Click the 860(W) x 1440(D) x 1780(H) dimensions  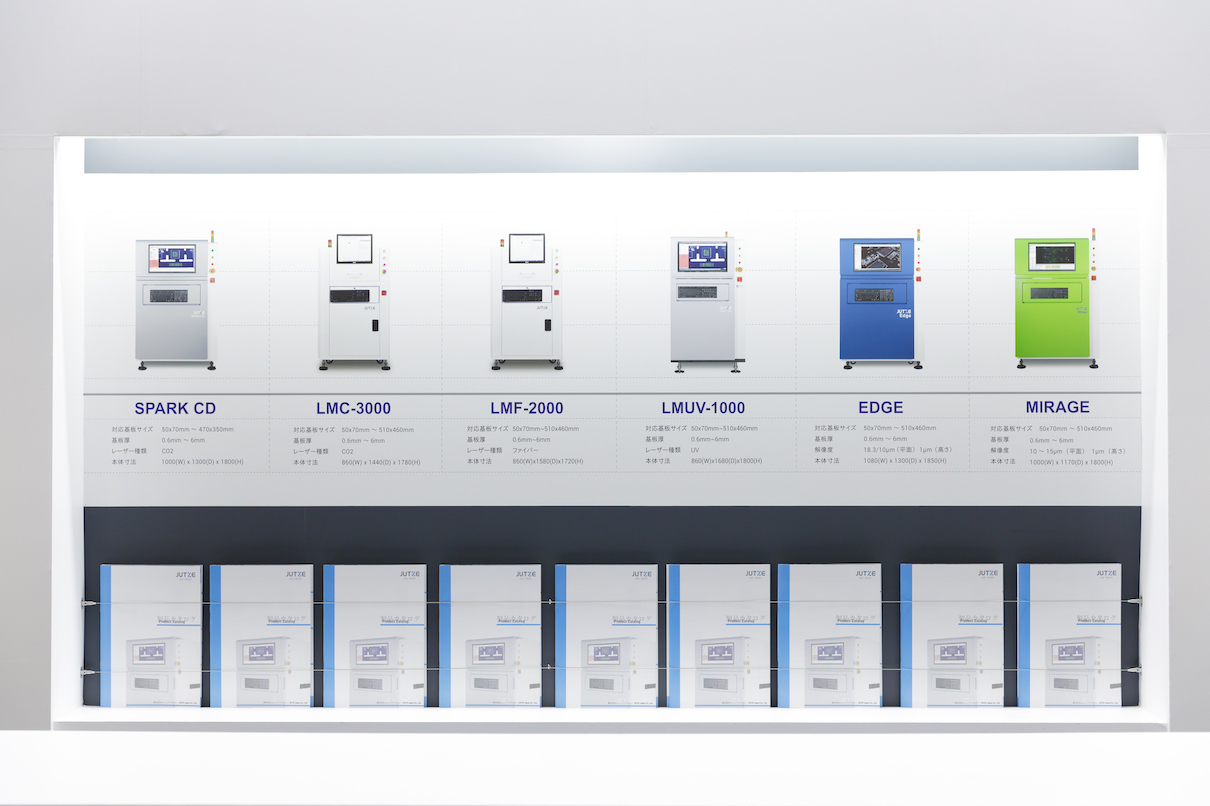[382, 462]
